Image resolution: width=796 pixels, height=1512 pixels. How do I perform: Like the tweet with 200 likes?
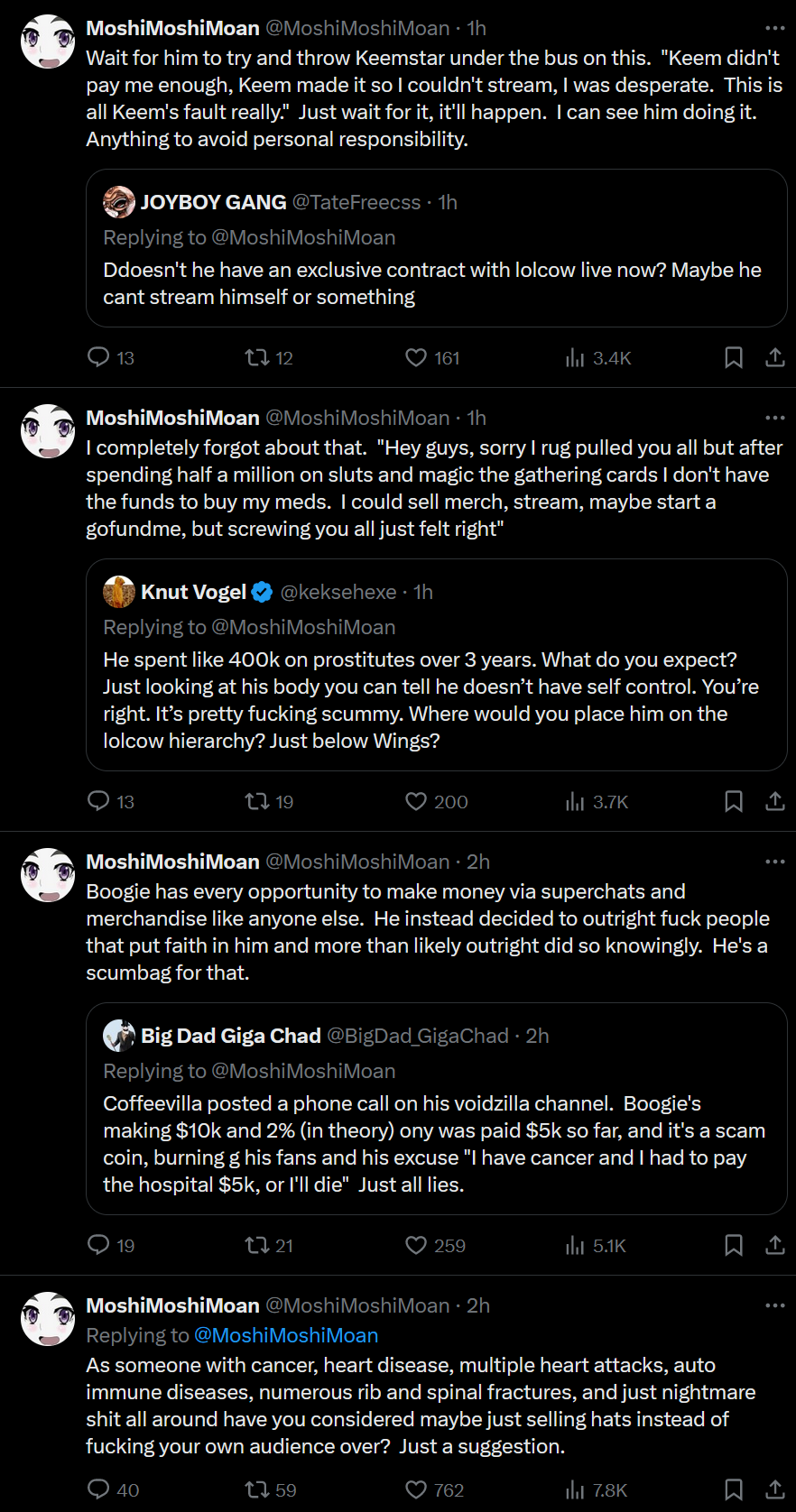pyautogui.click(x=416, y=801)
